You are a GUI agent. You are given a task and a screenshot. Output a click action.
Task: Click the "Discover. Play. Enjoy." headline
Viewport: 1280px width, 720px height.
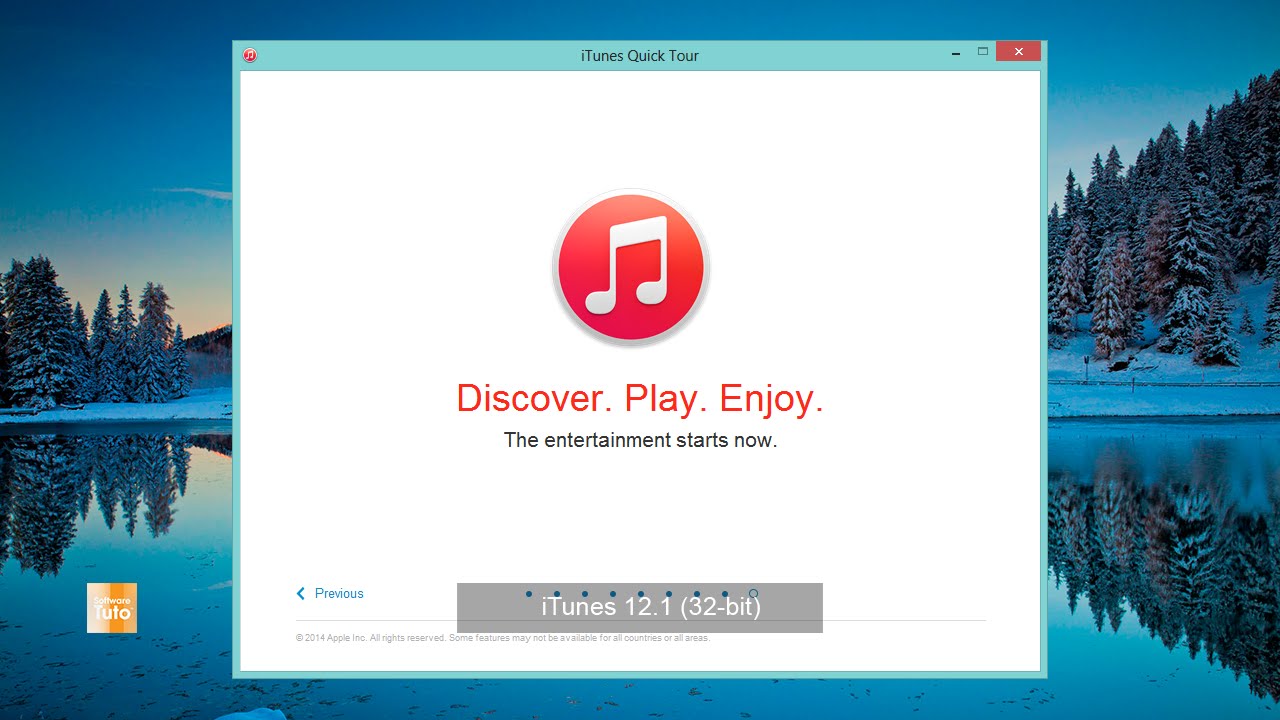point(640,399)
